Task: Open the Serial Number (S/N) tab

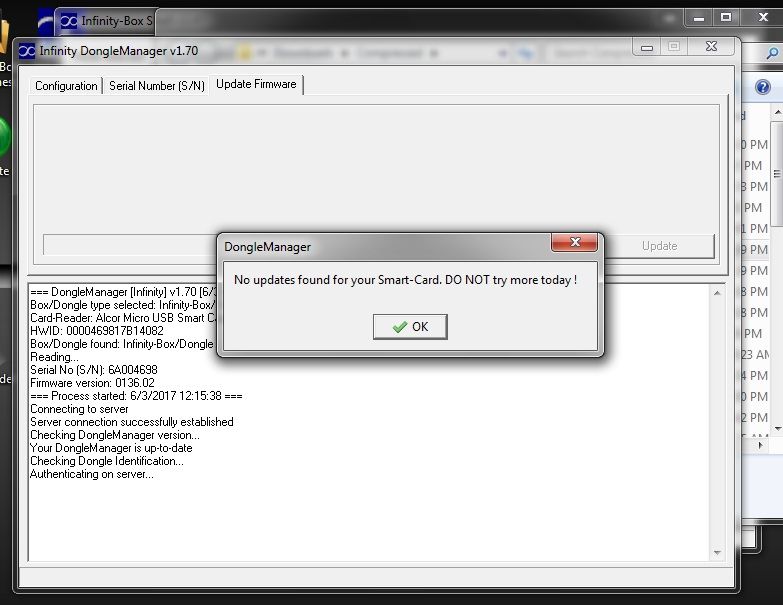Action: click(157, 86)
